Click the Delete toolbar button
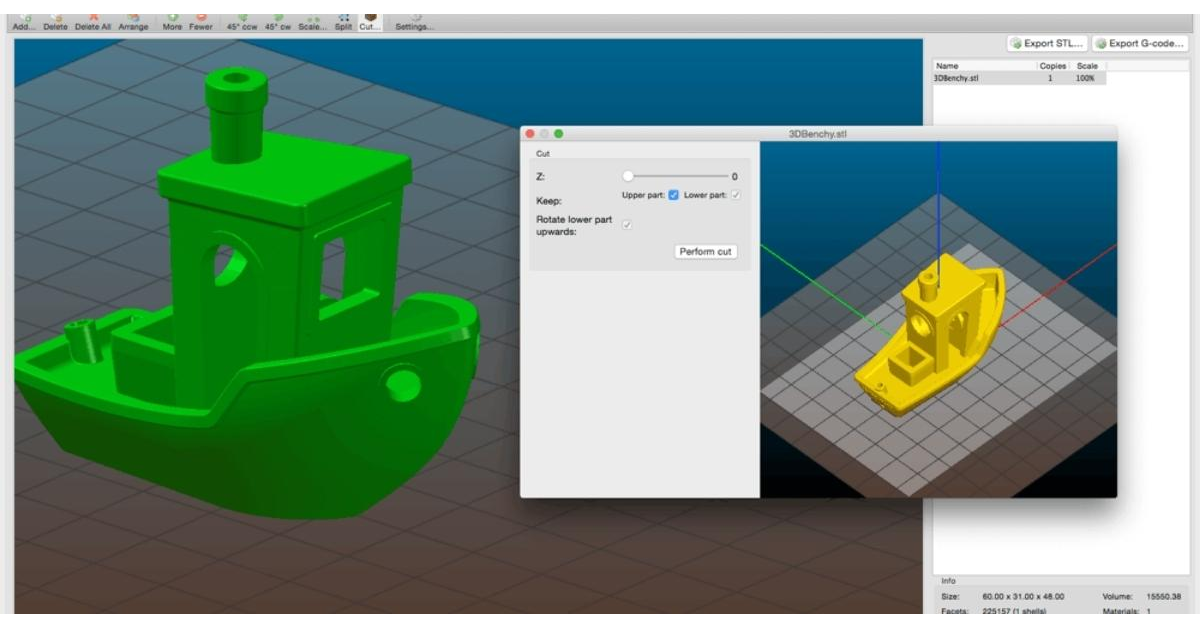The width and height of the screenshot is (1200, 628). 55,23
